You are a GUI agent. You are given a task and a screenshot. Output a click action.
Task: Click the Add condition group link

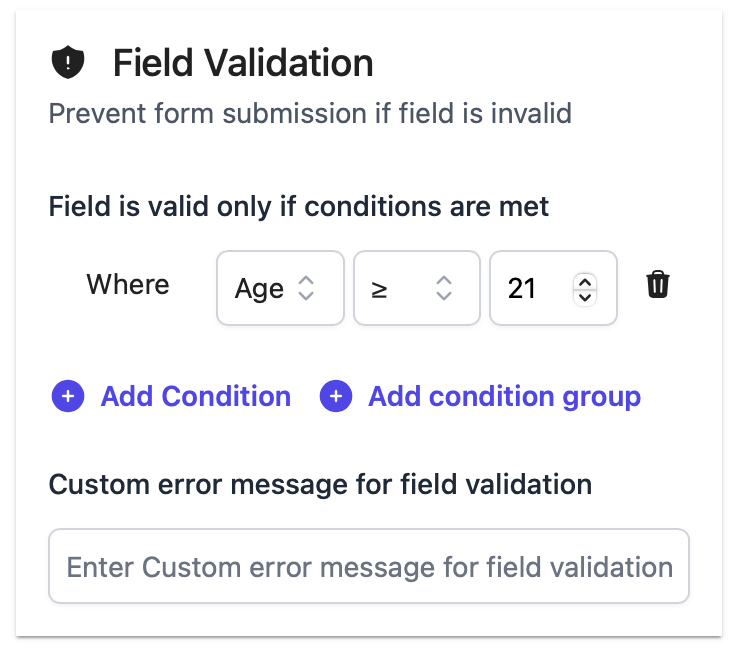coord(505,396)
